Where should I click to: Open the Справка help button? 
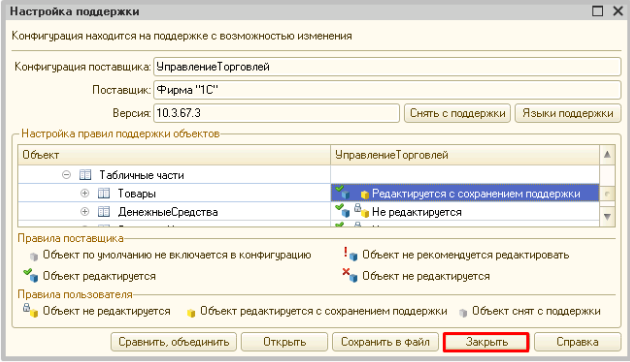577,342
